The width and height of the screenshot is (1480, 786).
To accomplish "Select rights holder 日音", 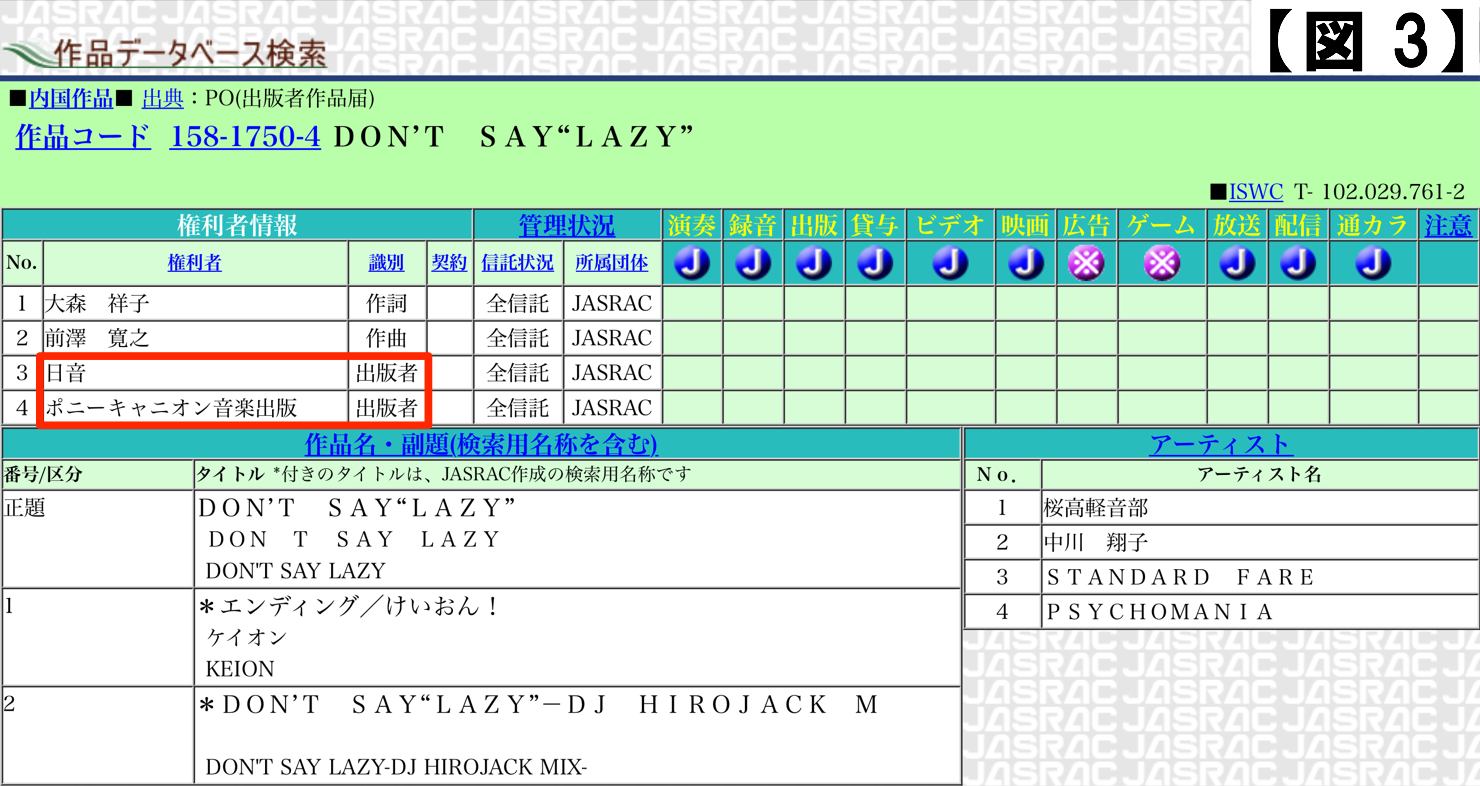I will [x=67, y=373].
